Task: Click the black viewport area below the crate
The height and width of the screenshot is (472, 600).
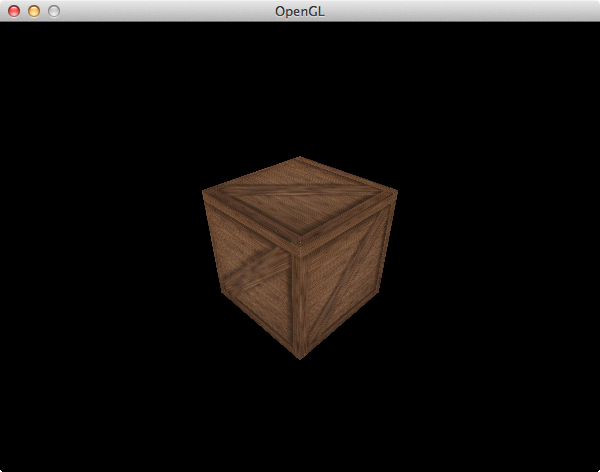Action: 300,420
